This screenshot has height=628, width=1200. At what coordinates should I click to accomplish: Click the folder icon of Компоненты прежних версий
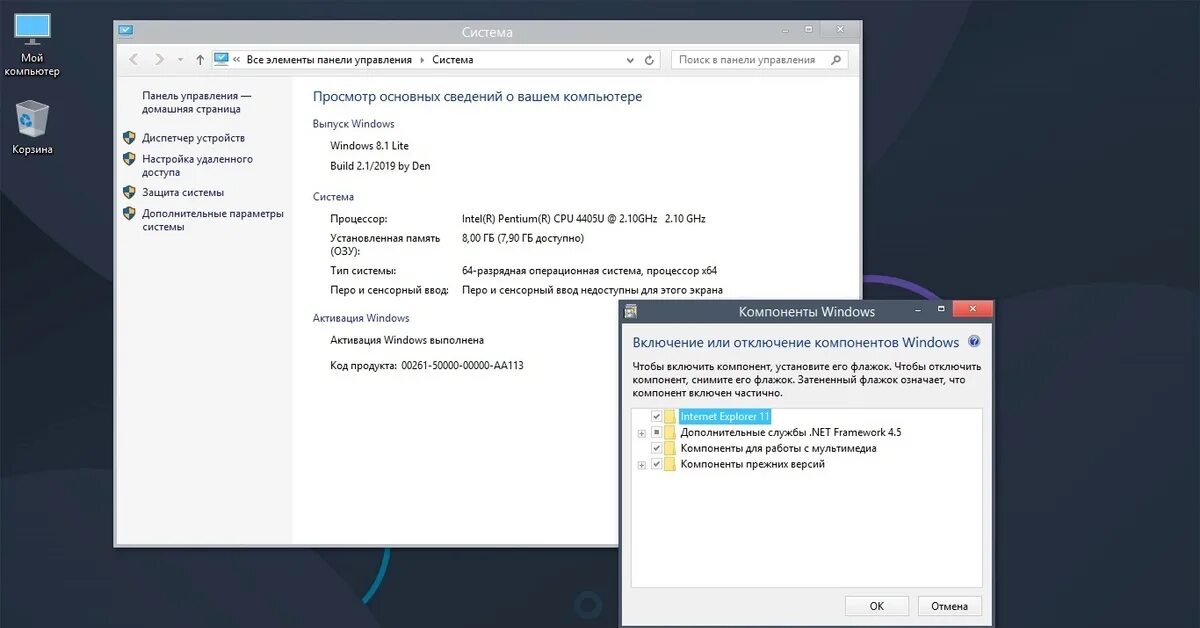(x=670, y=464)
